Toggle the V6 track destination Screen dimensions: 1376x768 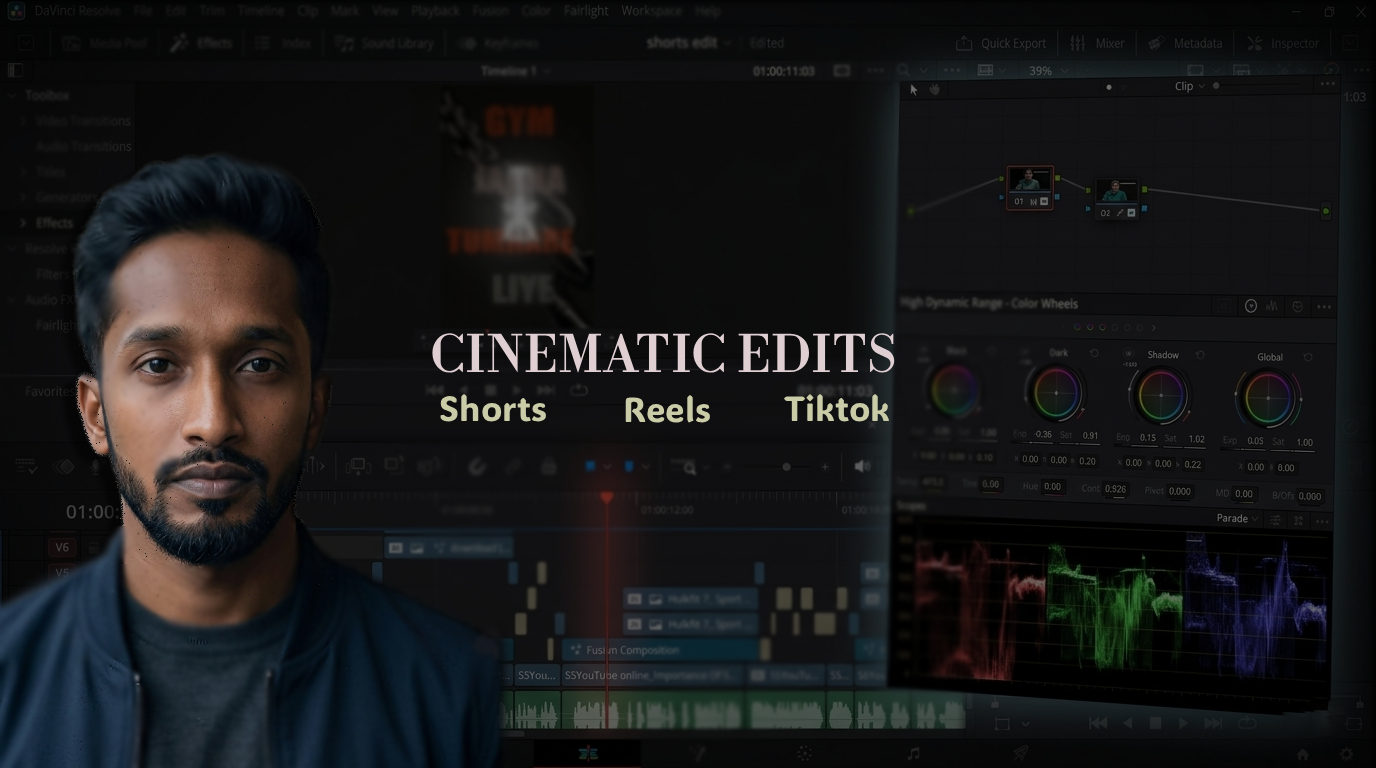[x=62, y=547]
